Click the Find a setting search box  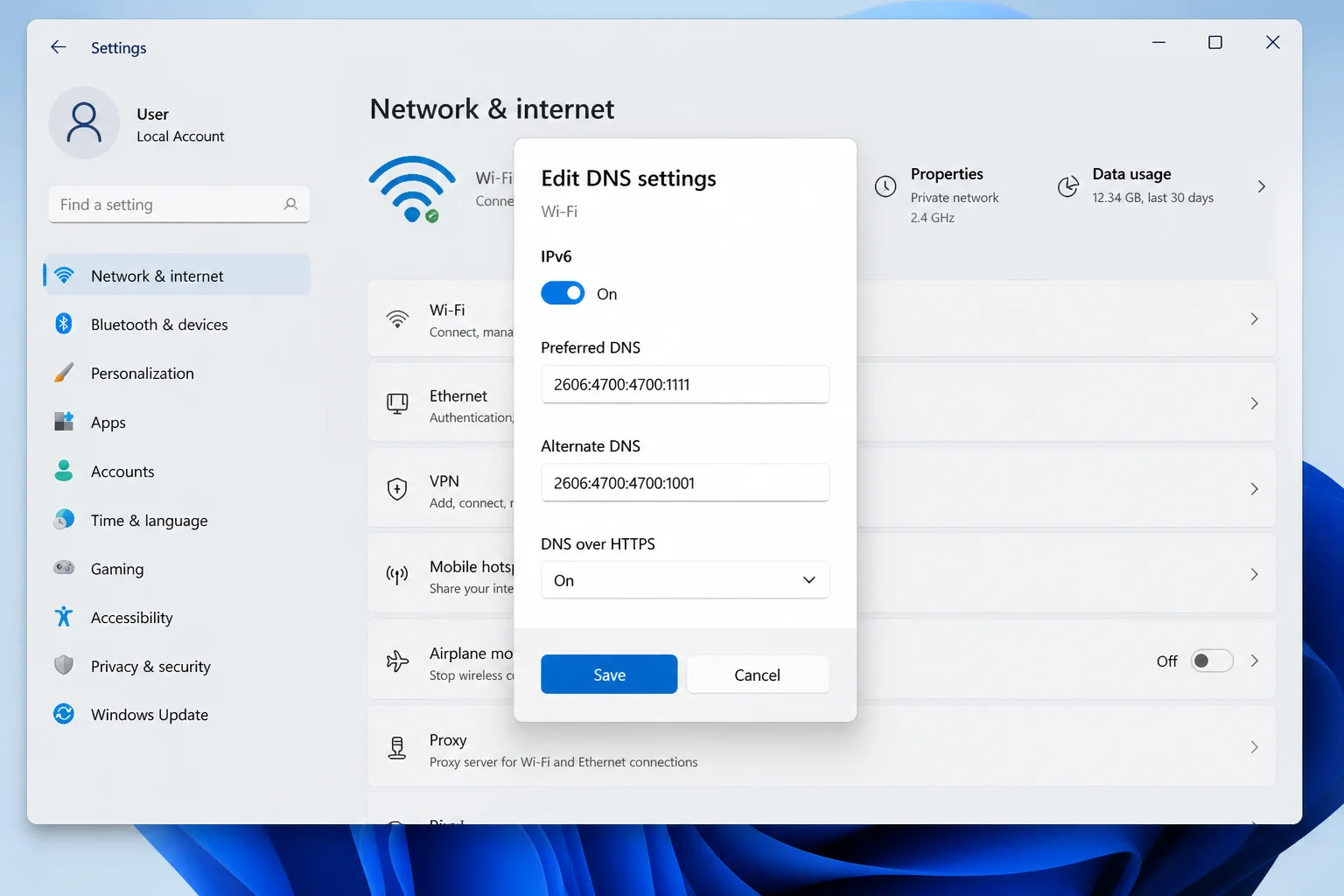click(x=179, y=204)
